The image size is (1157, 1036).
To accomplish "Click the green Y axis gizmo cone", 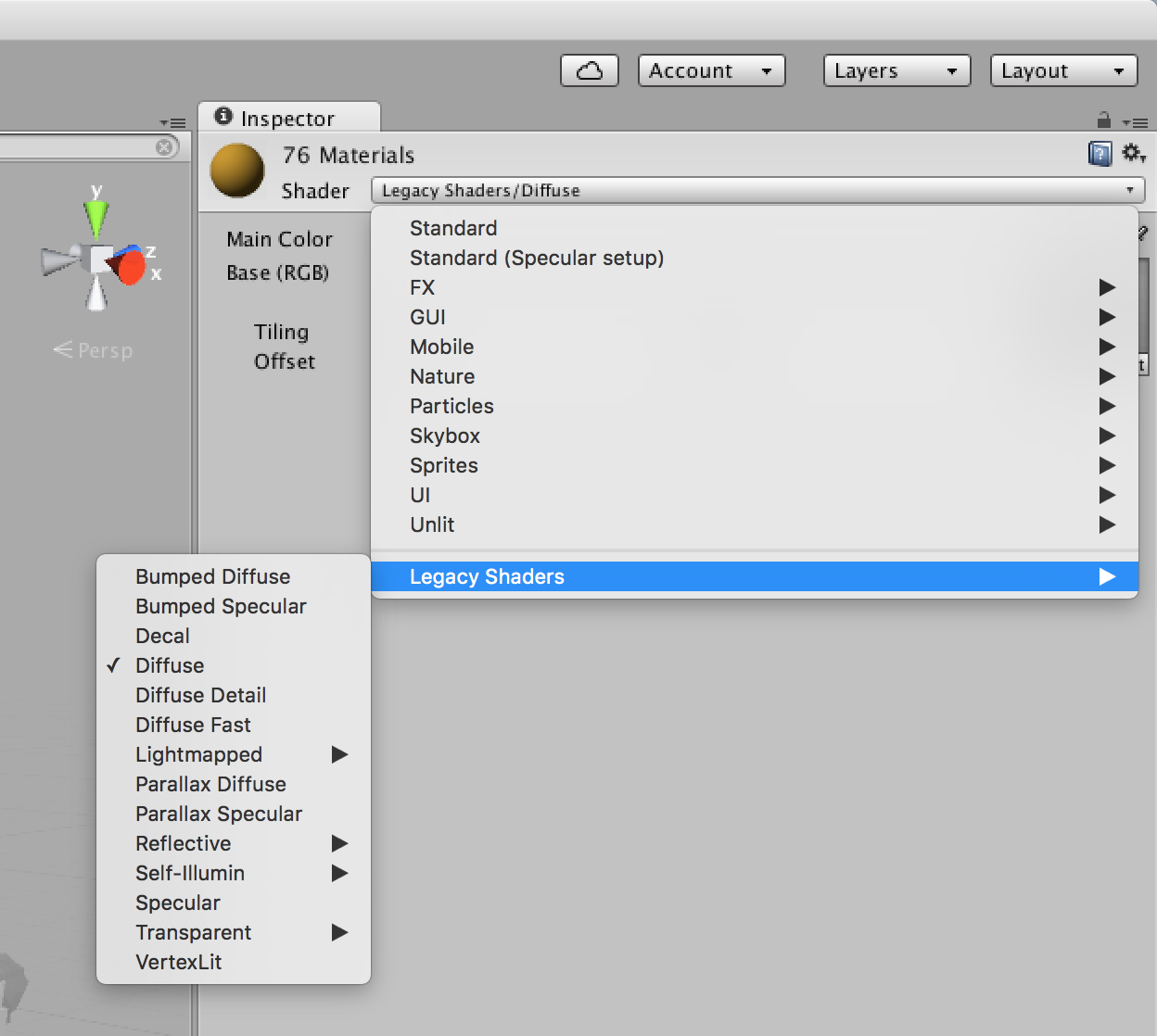I will [x=96, y=220].
